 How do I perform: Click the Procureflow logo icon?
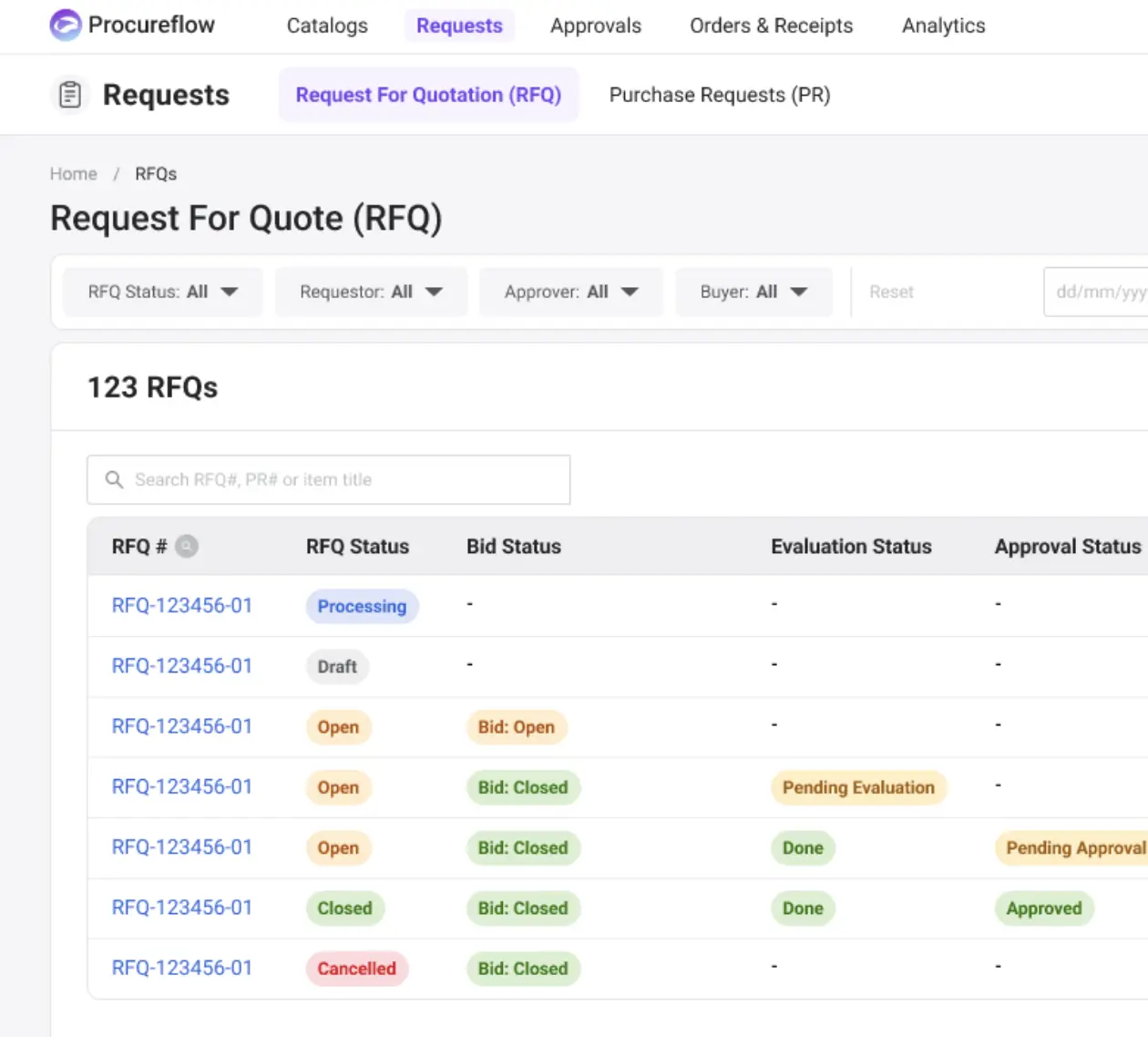pos(65,25)
